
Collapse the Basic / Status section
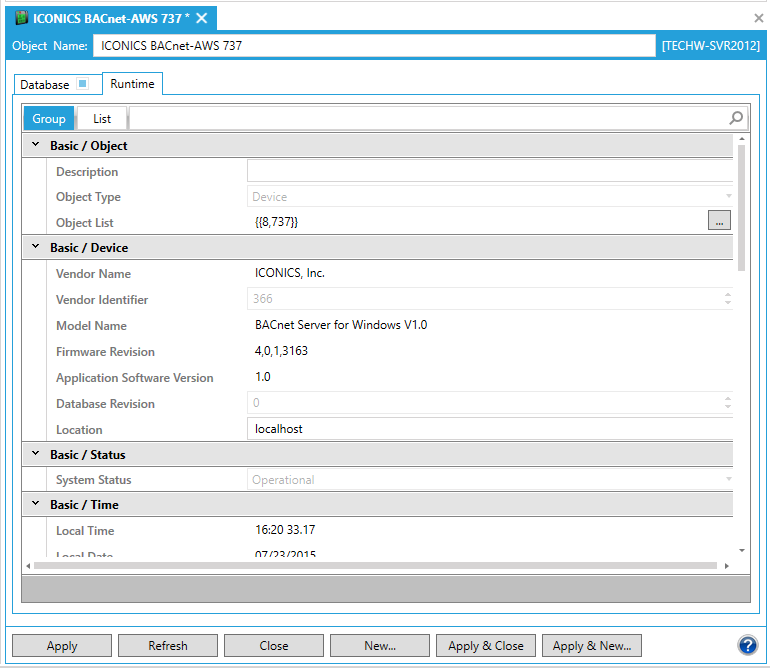click(36, 454)
